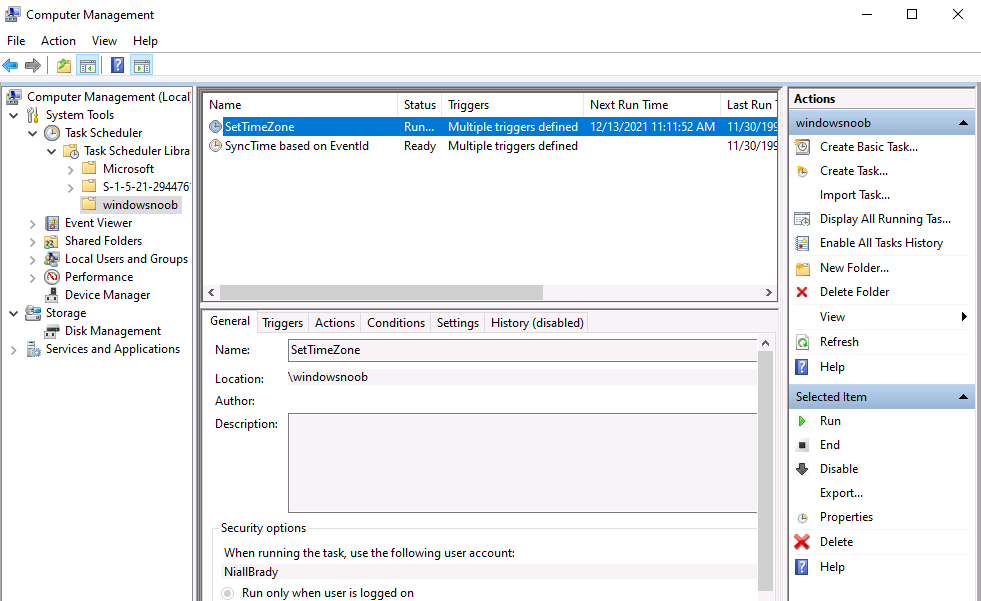Select 'Run only when user is logged on'

point(228,593)
